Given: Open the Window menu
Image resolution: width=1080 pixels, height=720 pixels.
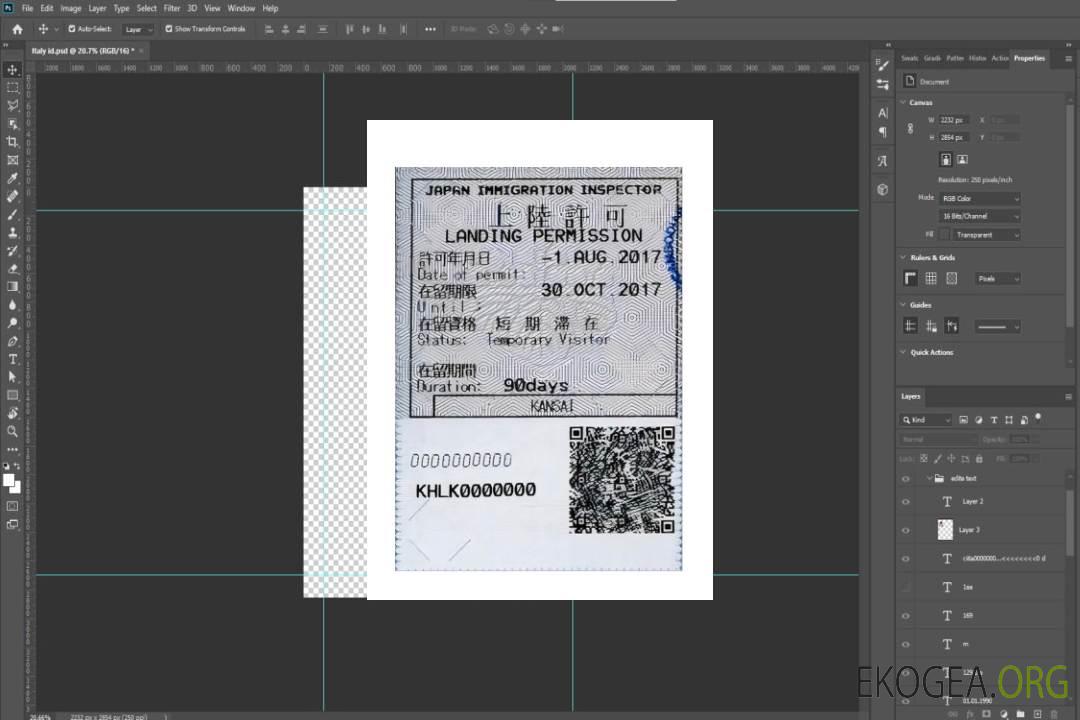Looking at the screenshot, I should 241,8.
